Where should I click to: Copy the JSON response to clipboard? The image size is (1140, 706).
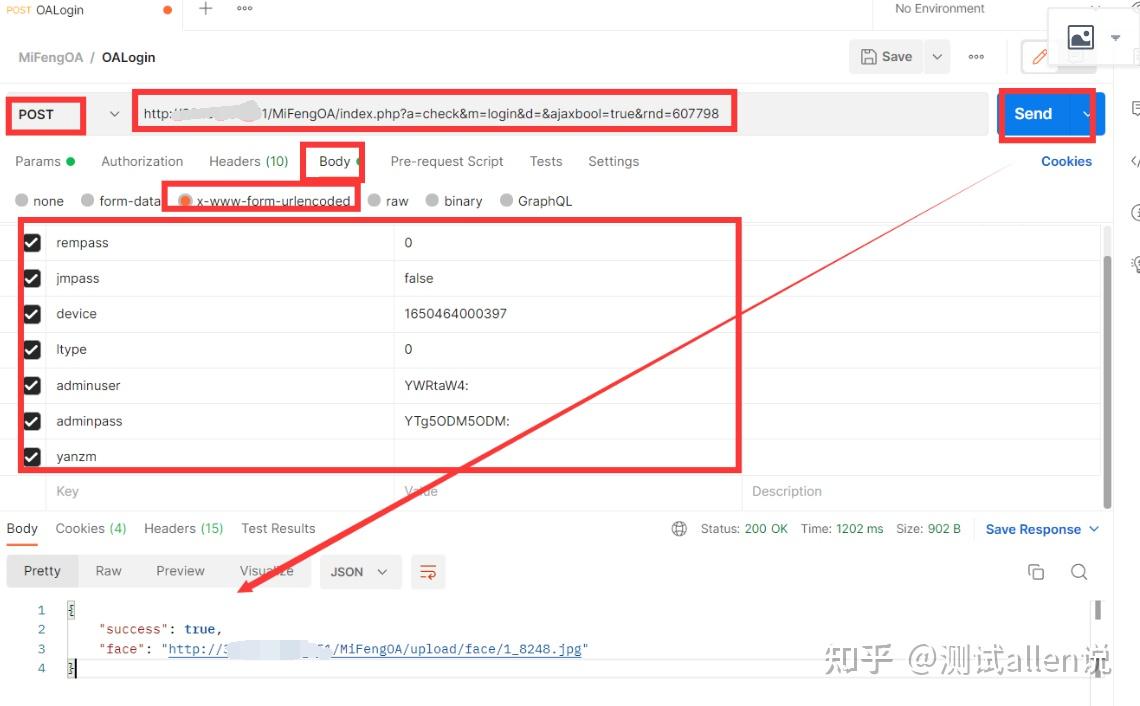click(1036, 571)
